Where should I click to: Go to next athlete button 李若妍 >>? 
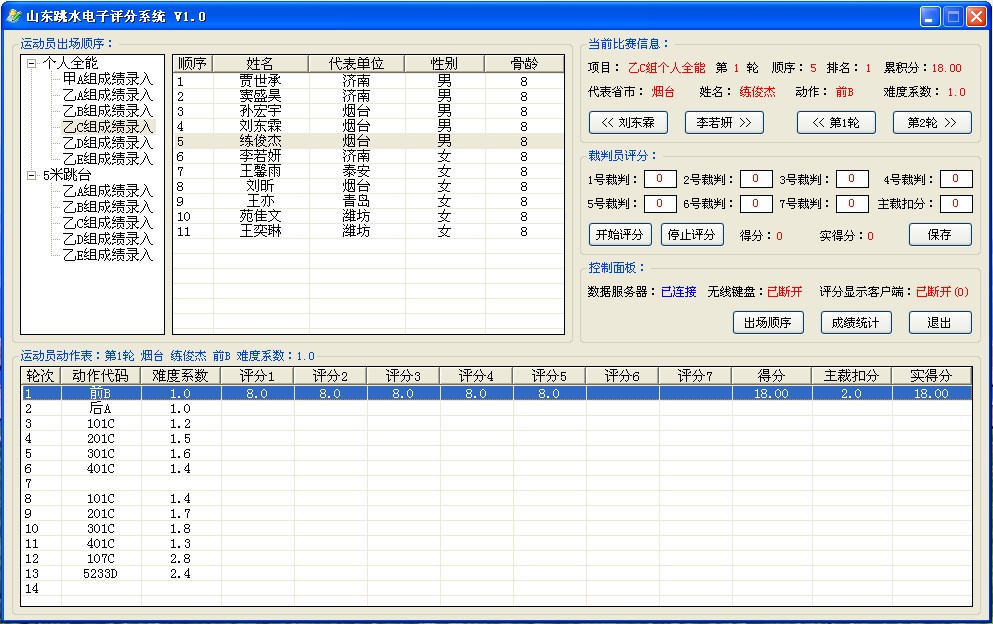point(724,122)
